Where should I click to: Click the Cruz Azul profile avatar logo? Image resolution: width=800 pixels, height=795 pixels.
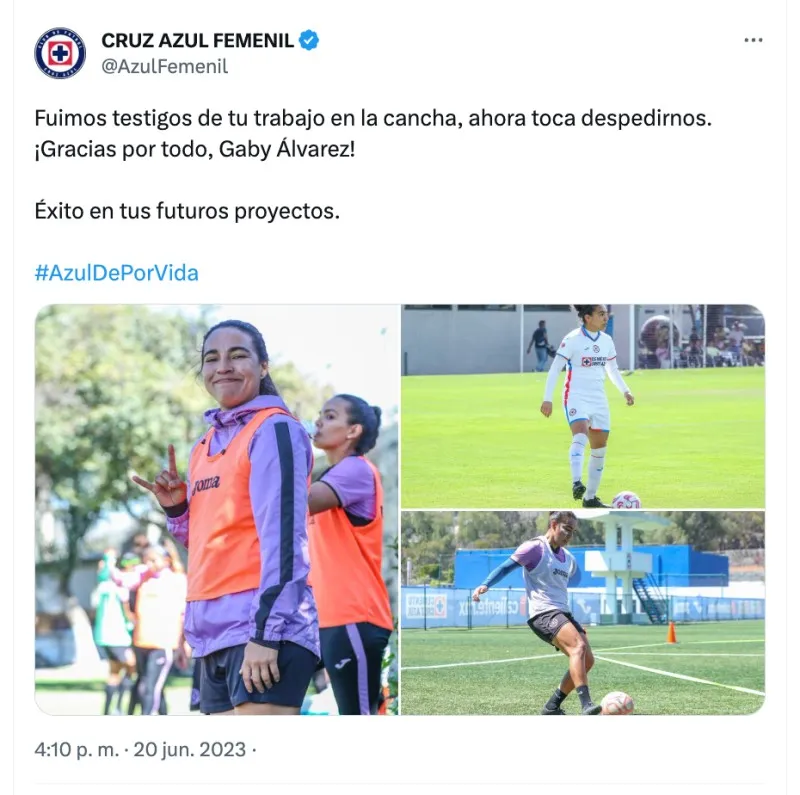[60, 53]
